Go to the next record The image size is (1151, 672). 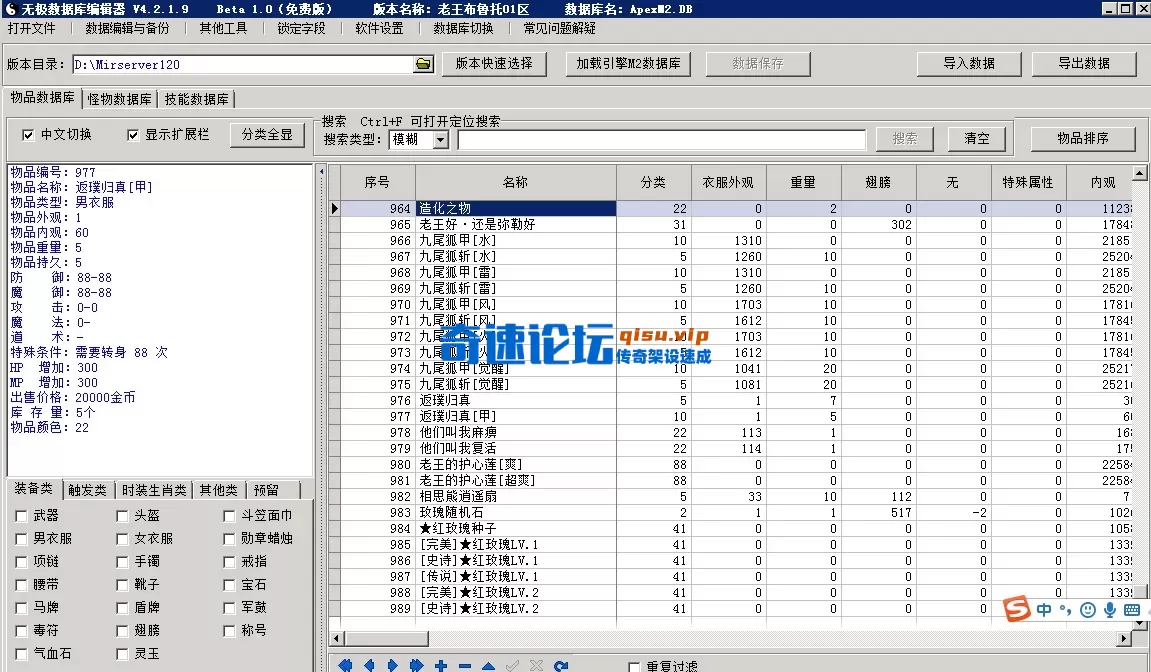tap(393, 664)
